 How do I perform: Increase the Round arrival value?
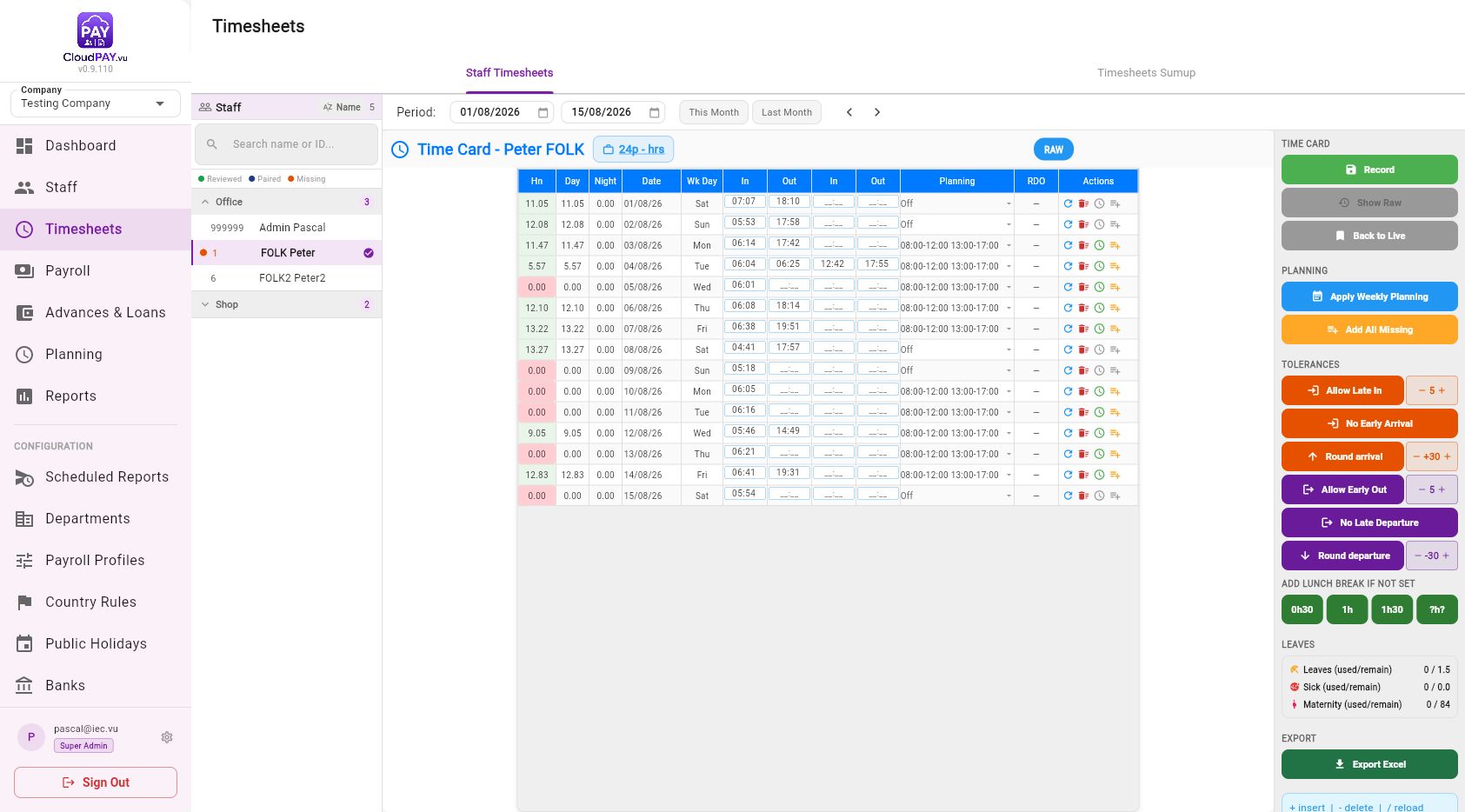tap(1448, 456)
